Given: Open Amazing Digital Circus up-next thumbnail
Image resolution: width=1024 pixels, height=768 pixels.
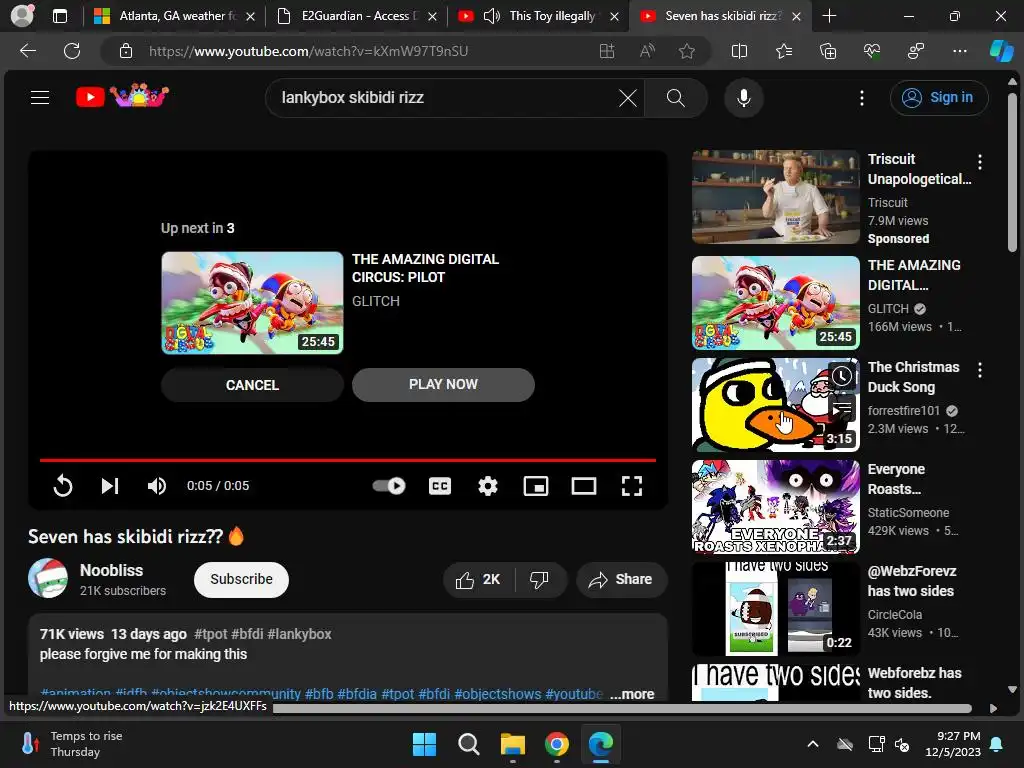Looking at the screenshot, I should [252, 303].
